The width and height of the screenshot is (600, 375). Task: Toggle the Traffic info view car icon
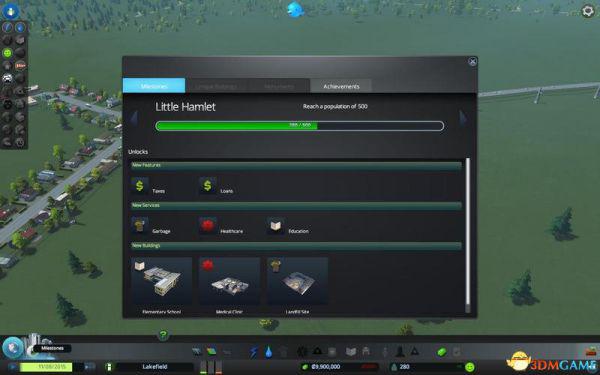coord(7,78)
